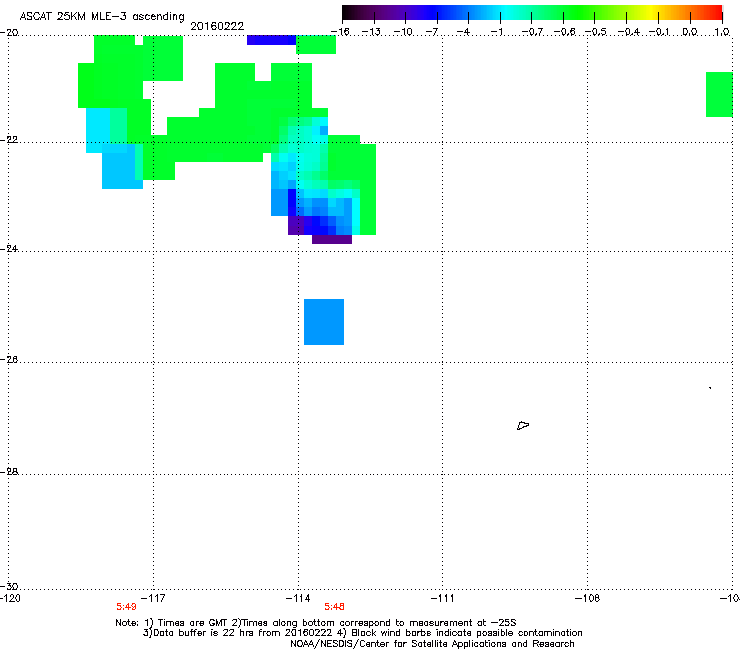Click colorbar tick label -0.7
Image resolution: width=740 pixels, height=650 pixels.
coord(532,32)
